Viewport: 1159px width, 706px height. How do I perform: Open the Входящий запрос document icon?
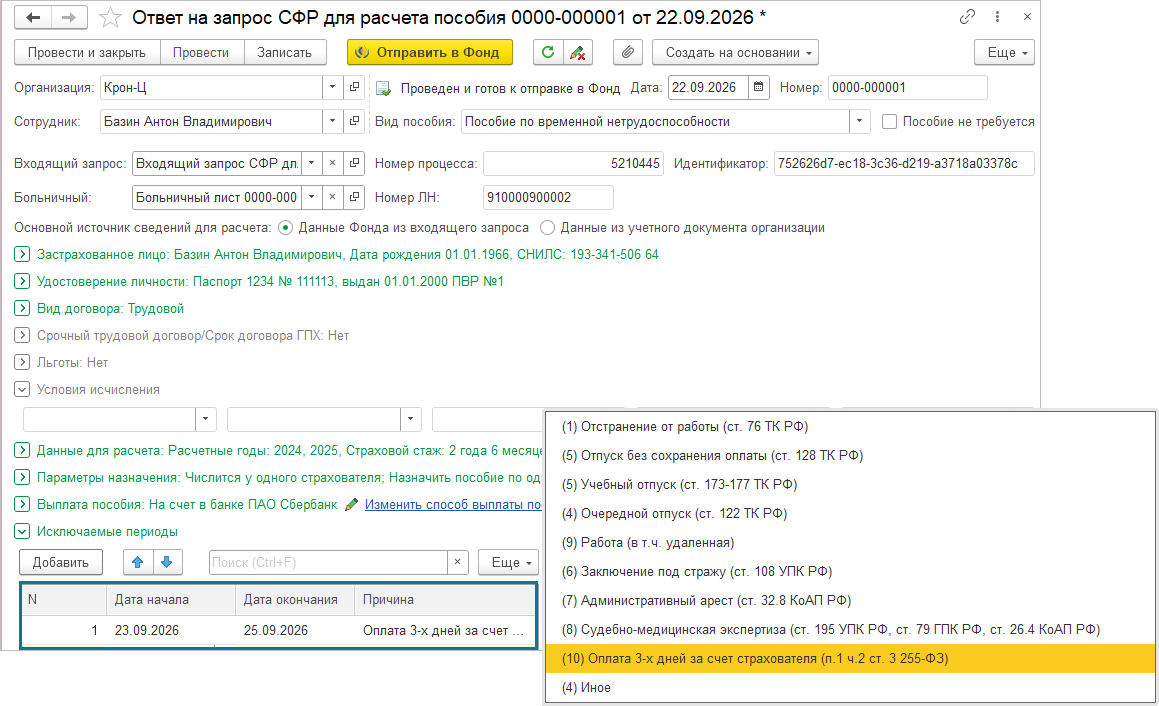pyautogui.click(x=355, y=163)
